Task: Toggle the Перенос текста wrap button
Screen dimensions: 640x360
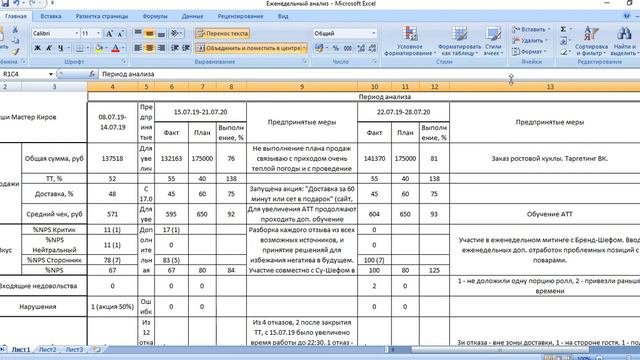Action: click(222, 33)
